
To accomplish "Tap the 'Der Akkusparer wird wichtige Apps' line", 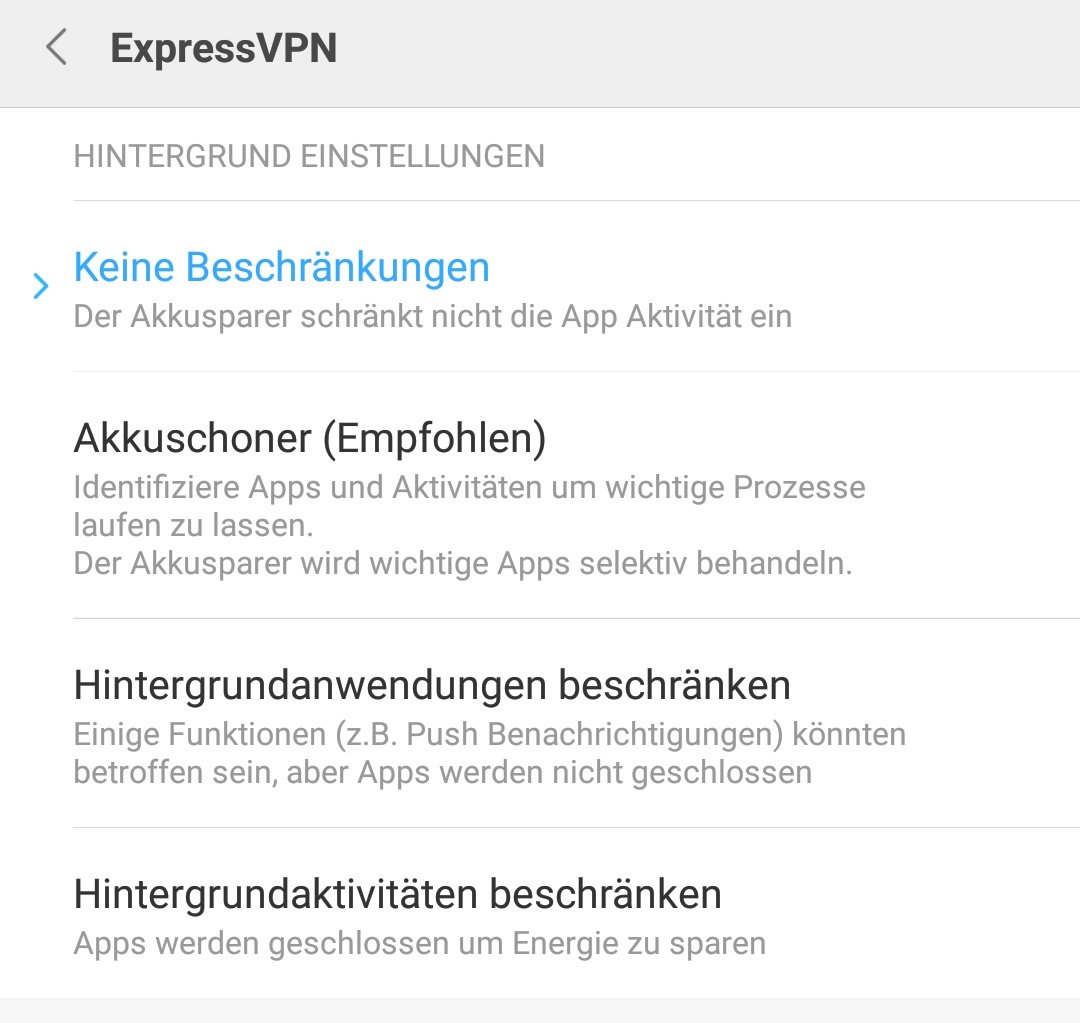I will (463, 563).
